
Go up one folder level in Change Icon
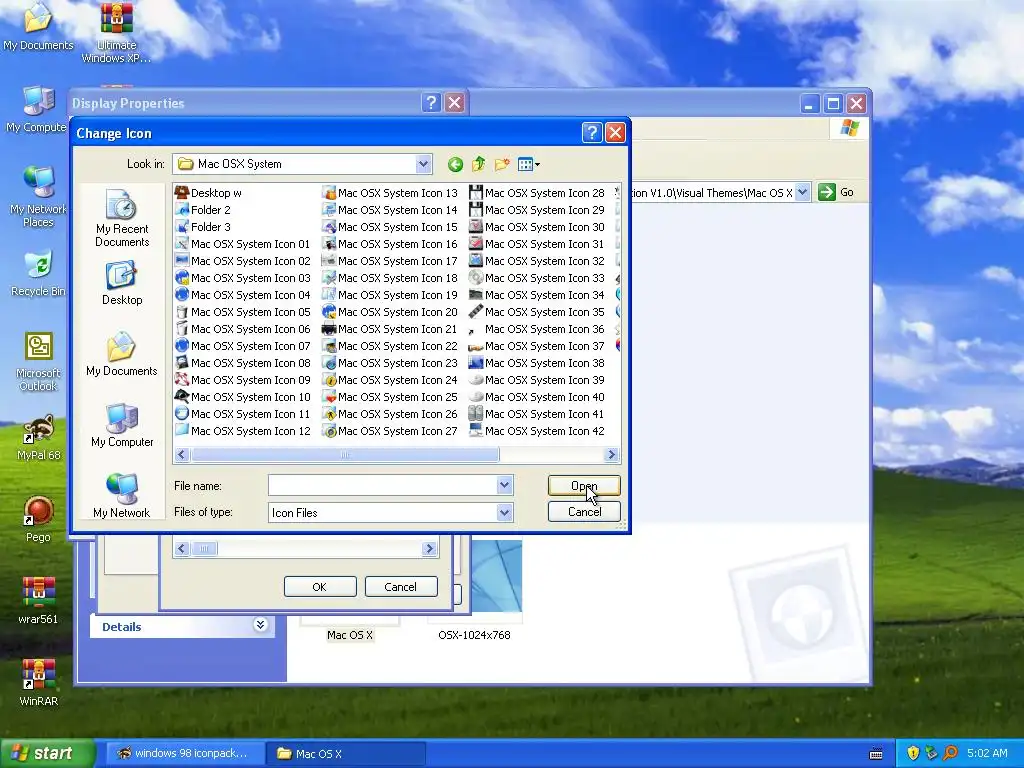tap(479, 165)
